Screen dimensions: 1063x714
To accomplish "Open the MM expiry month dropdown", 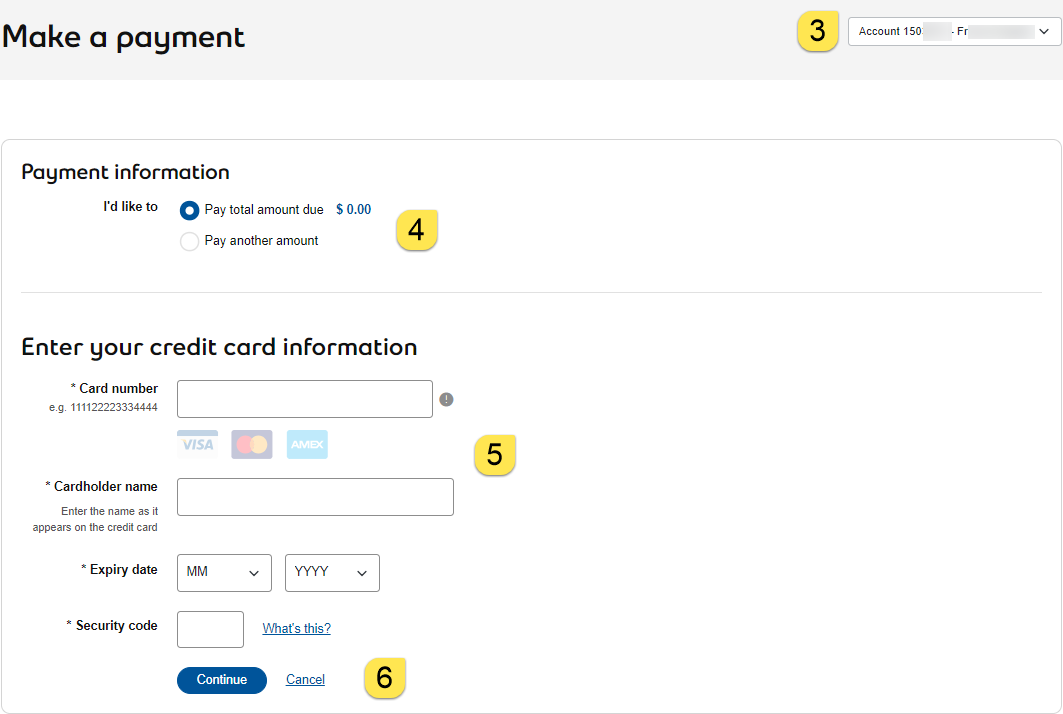I will pyautogui.click(x=224, y=572).
